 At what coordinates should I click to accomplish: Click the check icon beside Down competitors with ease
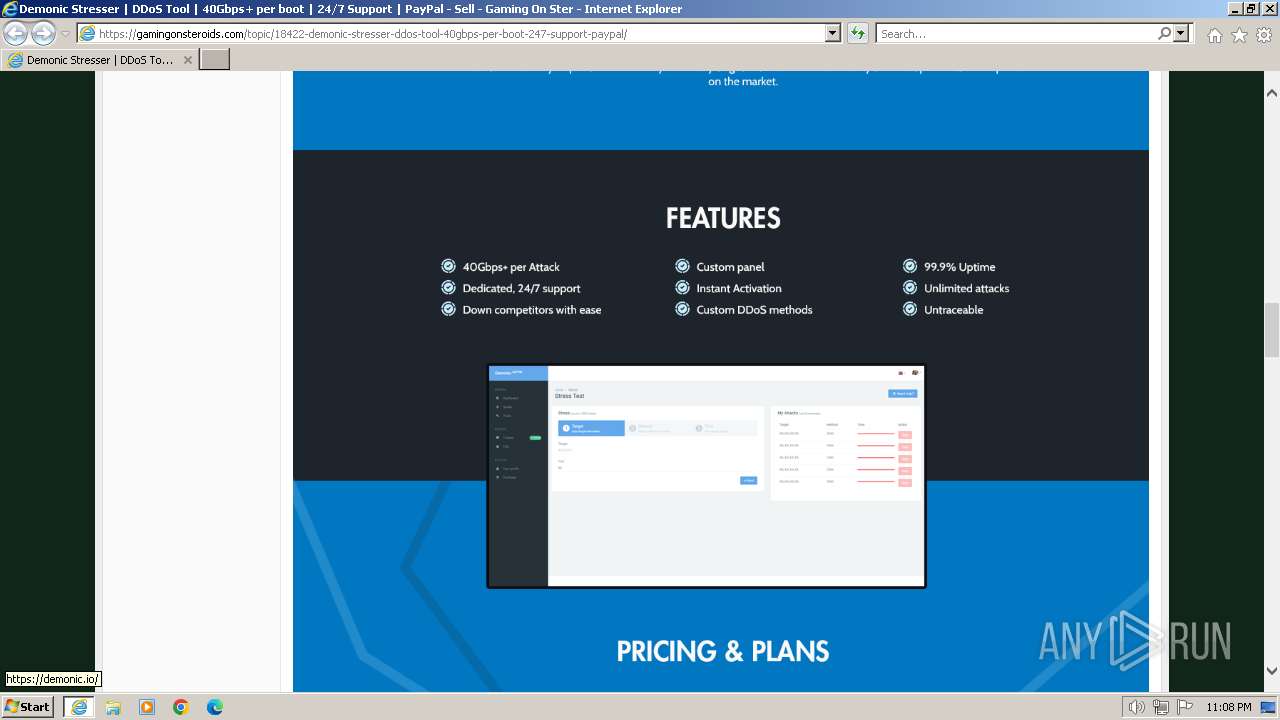pos(449,309)
